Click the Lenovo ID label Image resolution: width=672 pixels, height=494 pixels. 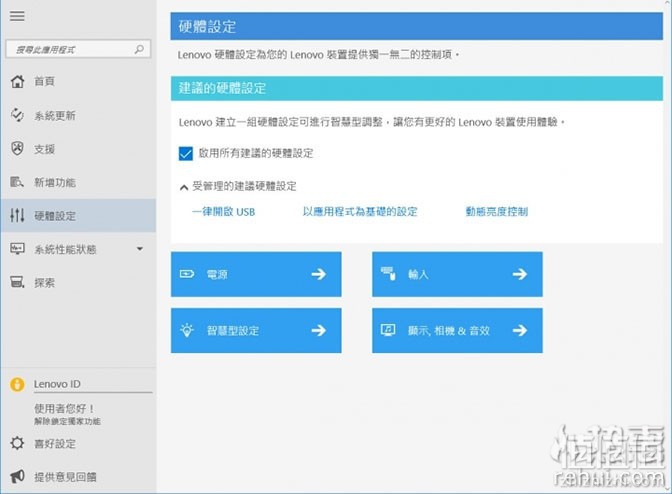point(57,384)
